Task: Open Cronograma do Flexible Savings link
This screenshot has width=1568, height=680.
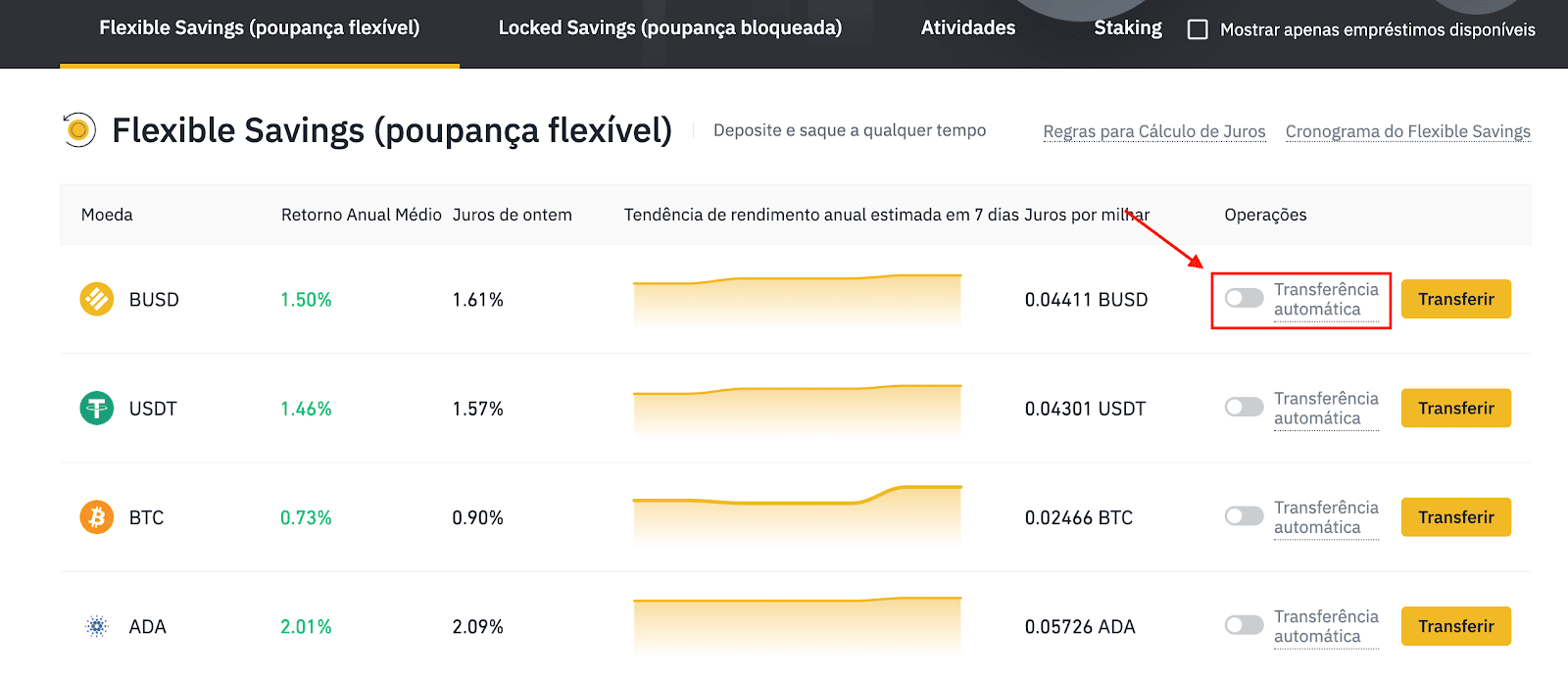Action: (x=1408, y=131)
